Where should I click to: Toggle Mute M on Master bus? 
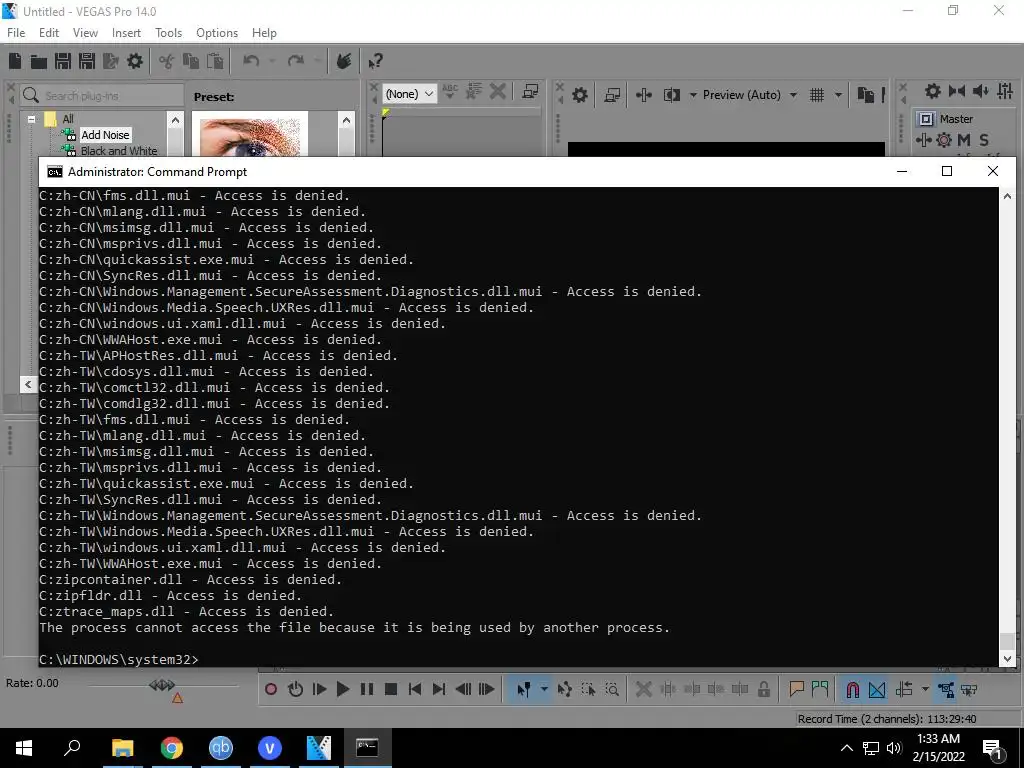(x=964, y=140)
